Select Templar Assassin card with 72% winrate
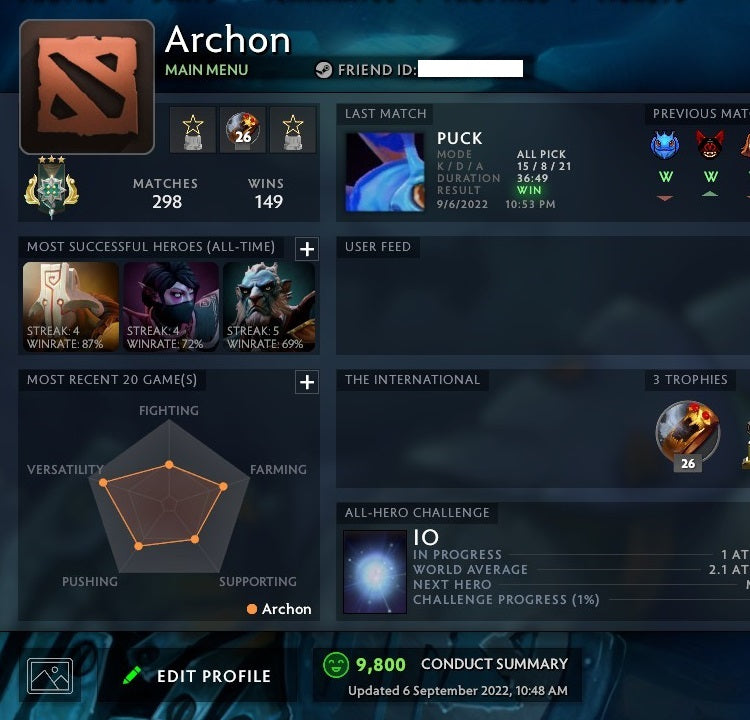 pos(171,307)
